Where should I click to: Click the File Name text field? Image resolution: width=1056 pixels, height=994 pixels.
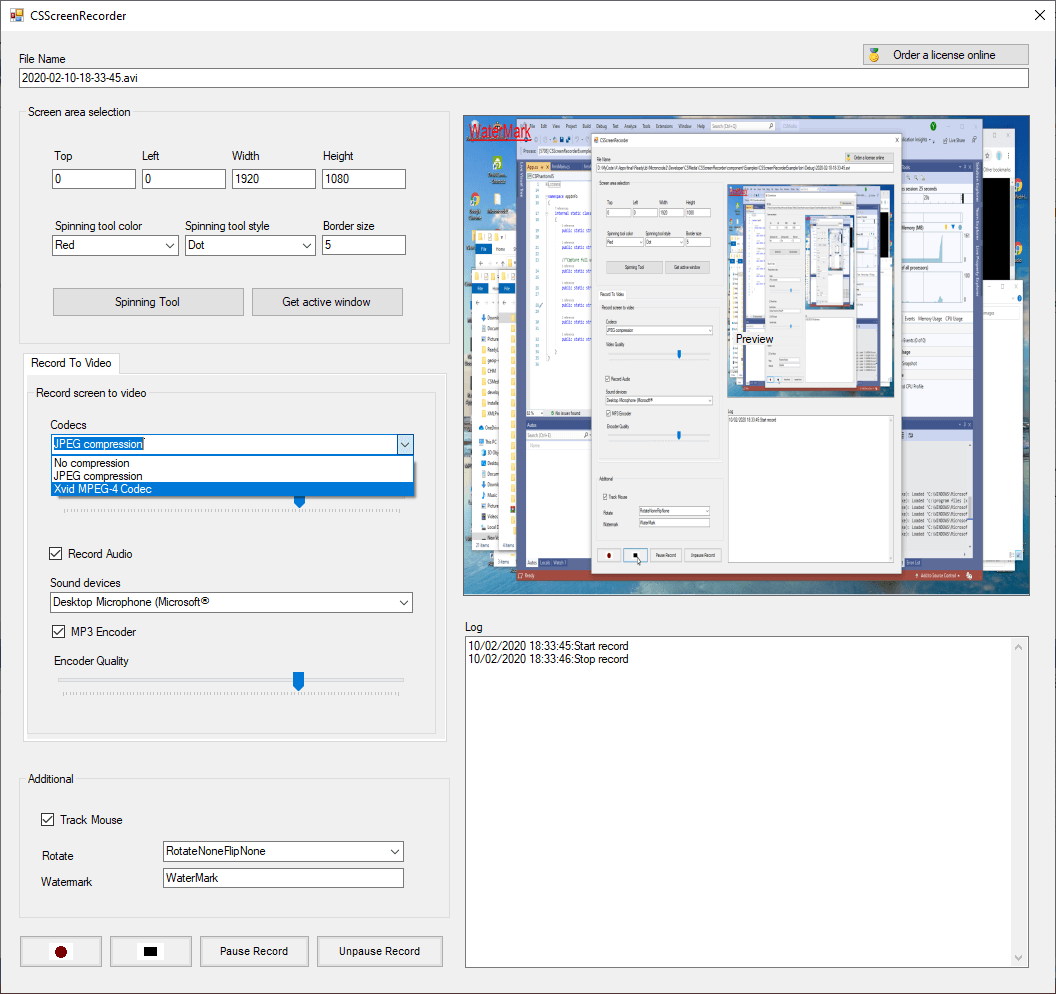pos(523,78)
